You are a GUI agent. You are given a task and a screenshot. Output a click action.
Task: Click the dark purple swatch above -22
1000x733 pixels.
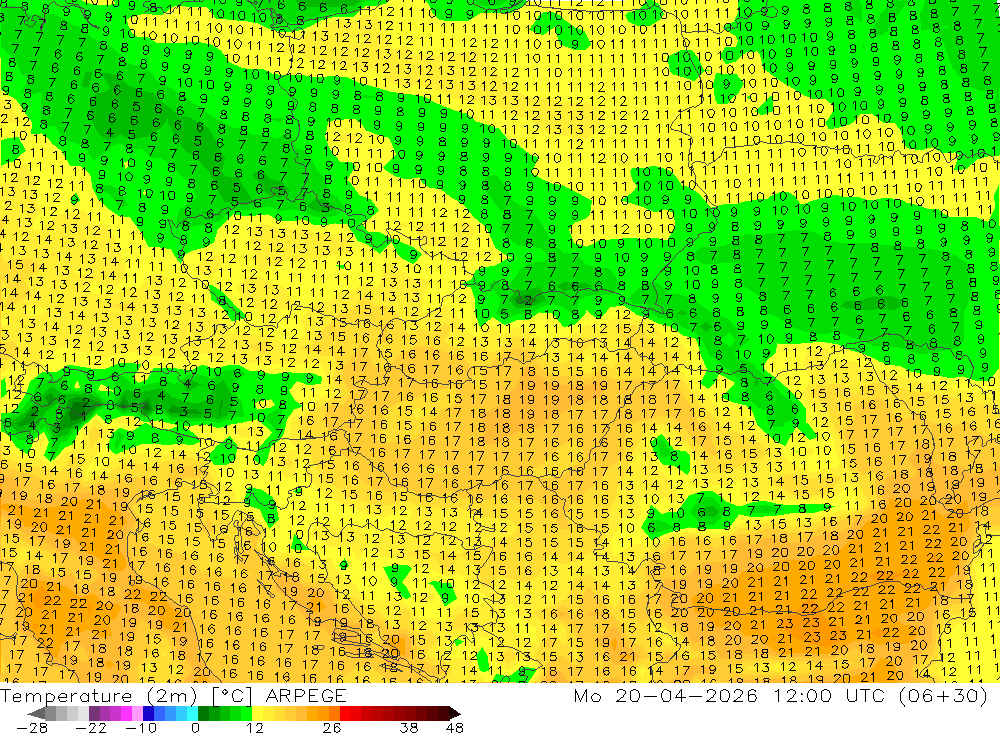94,713
